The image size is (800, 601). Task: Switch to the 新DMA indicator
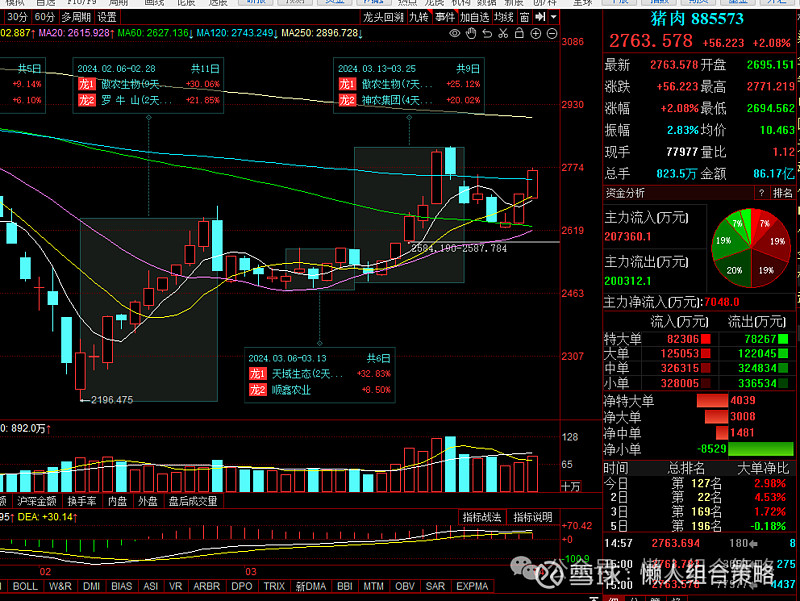[x=311, y=586]
